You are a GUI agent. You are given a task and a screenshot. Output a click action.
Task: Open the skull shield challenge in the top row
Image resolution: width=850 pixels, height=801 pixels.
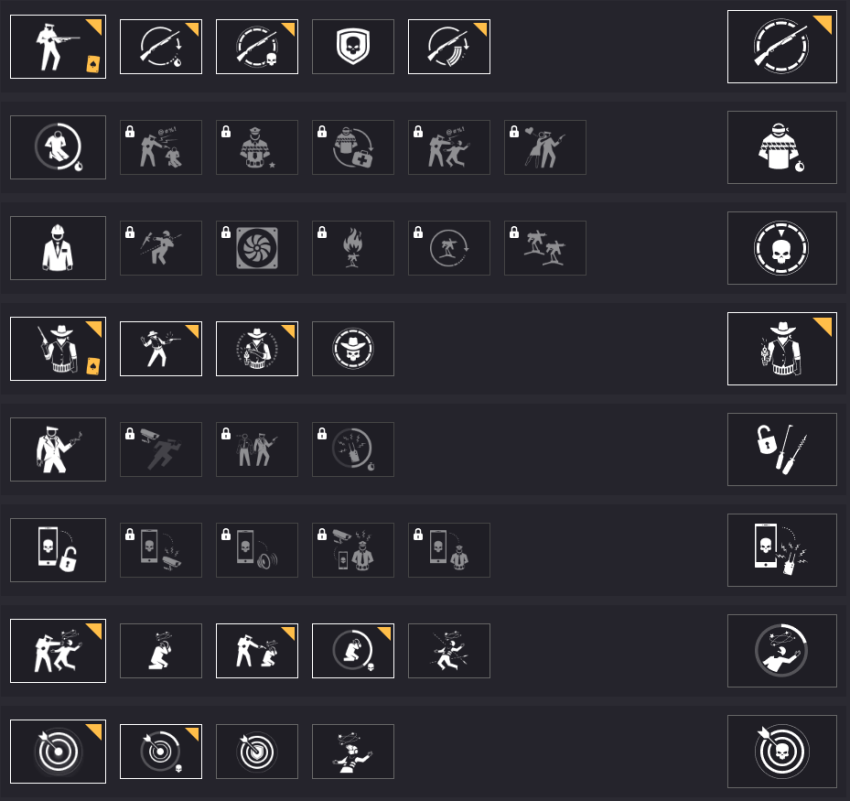point(352,46)
